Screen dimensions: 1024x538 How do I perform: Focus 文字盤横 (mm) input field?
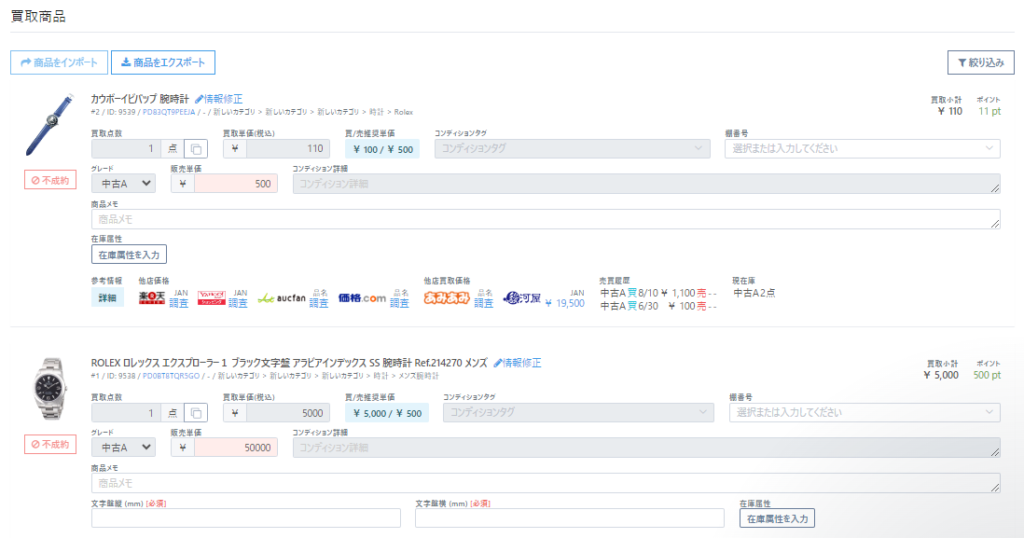[x=569, y=518]
